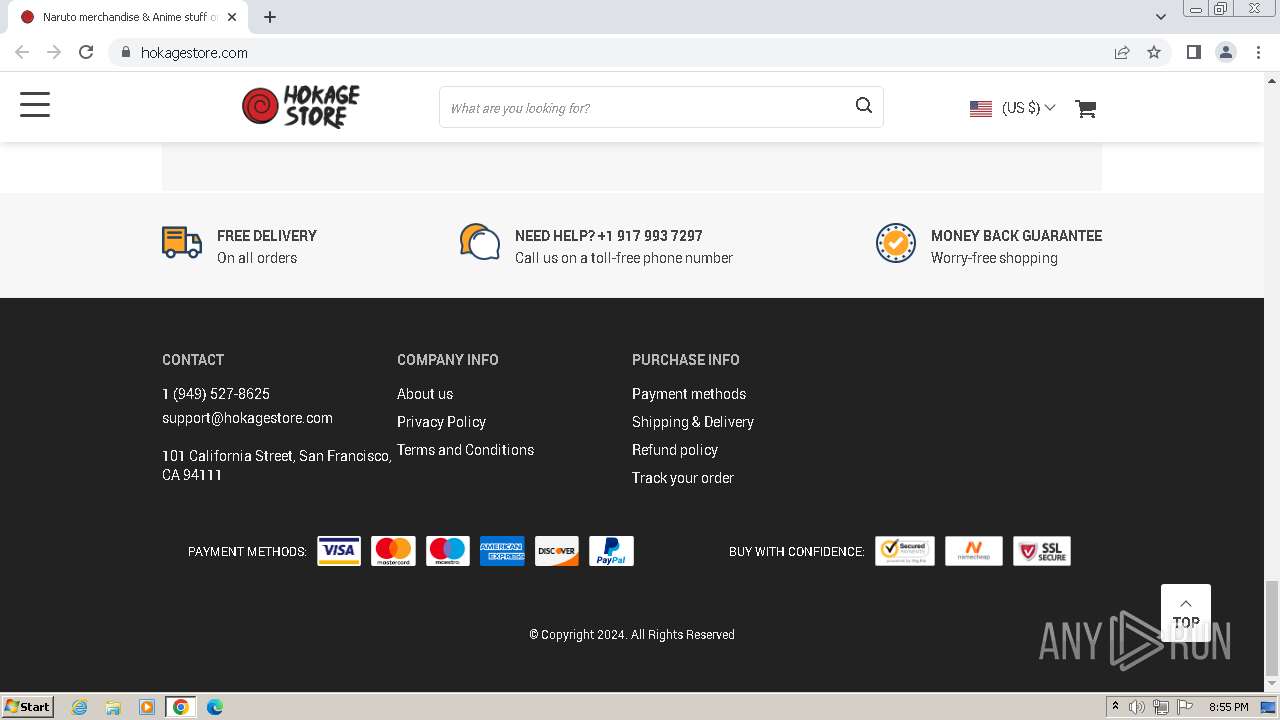Click the Secured trust badge
Screen dimensions: 1280x720
(x=905, y=551)
